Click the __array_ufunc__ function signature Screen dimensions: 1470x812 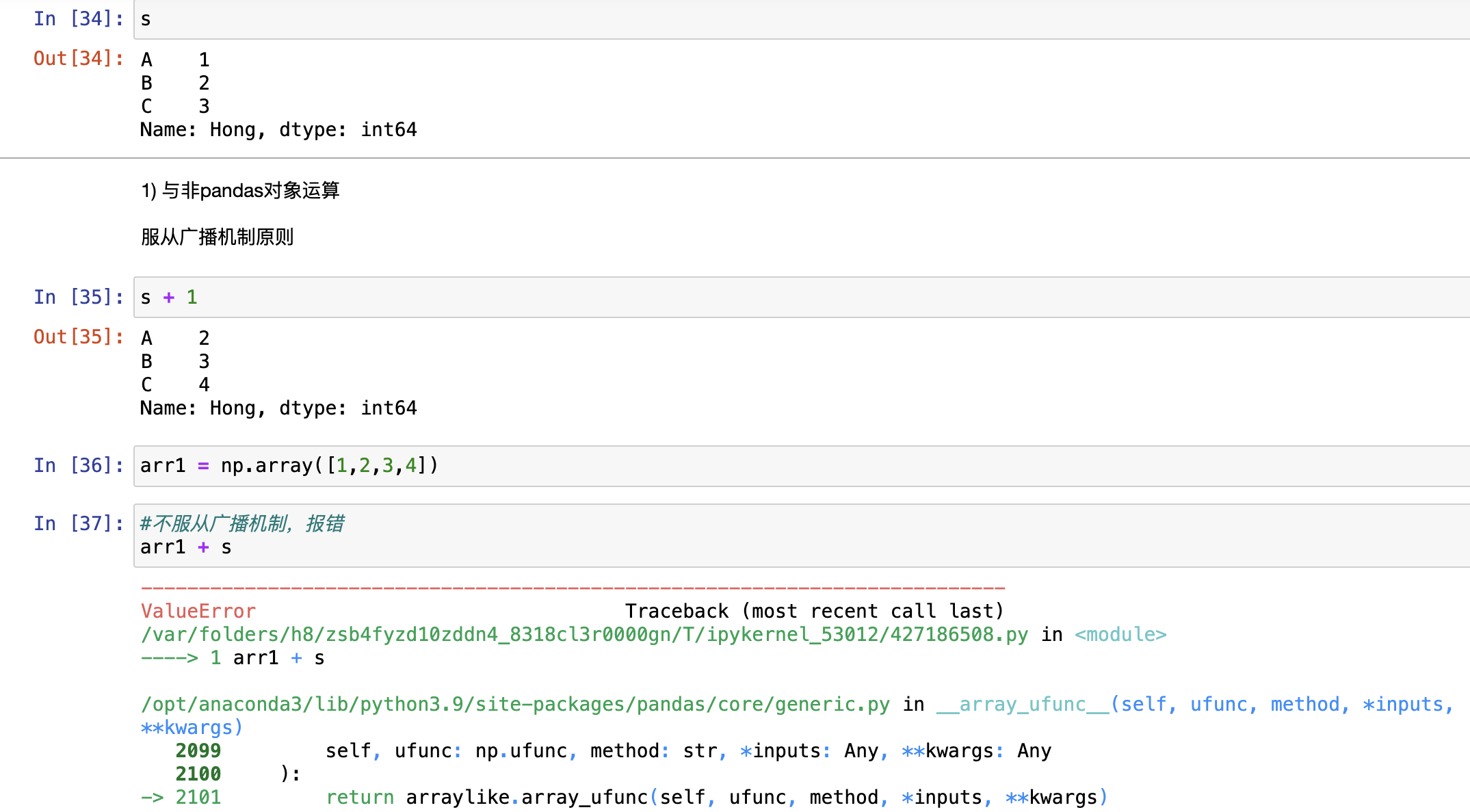coord(1194,705)
